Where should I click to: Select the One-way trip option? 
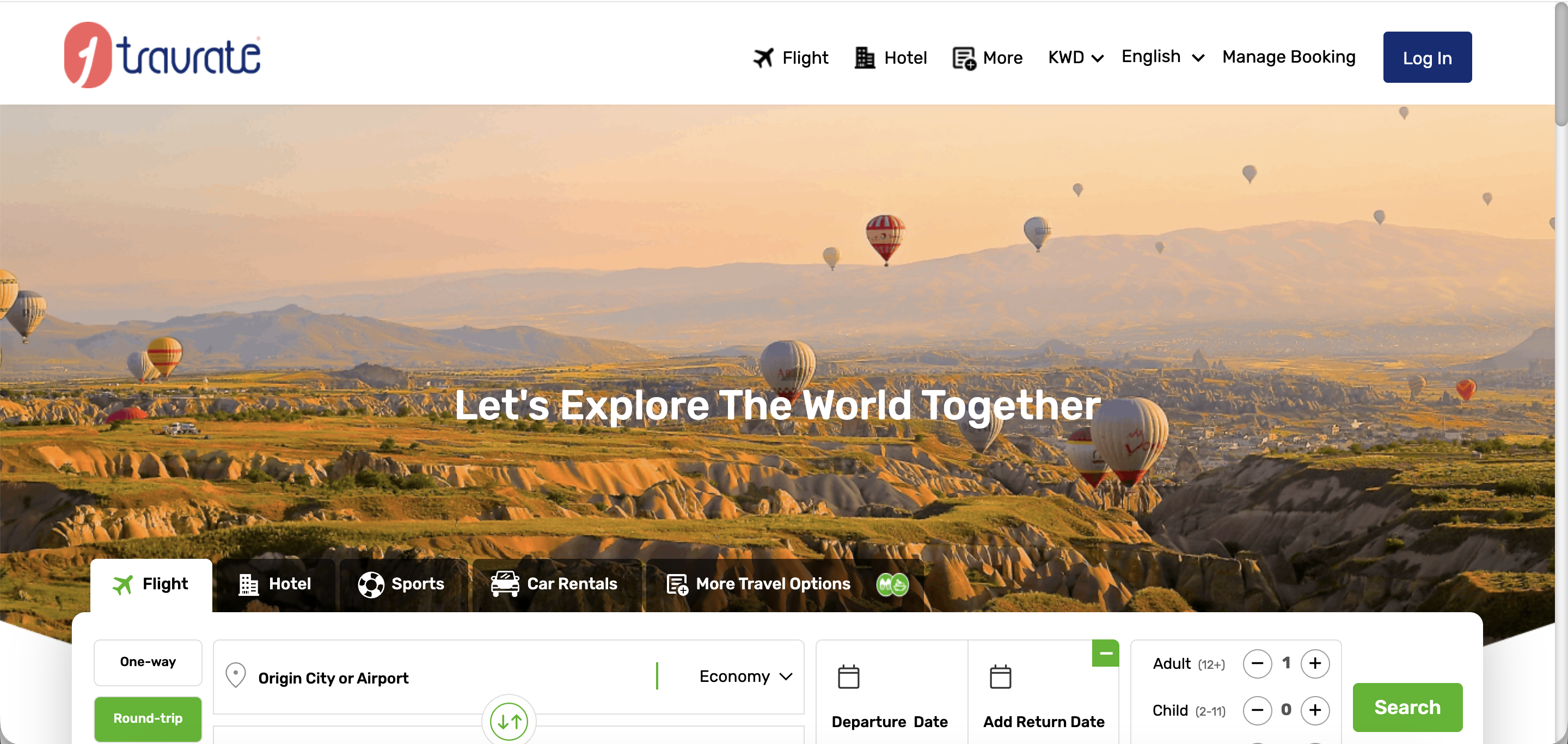148,662
